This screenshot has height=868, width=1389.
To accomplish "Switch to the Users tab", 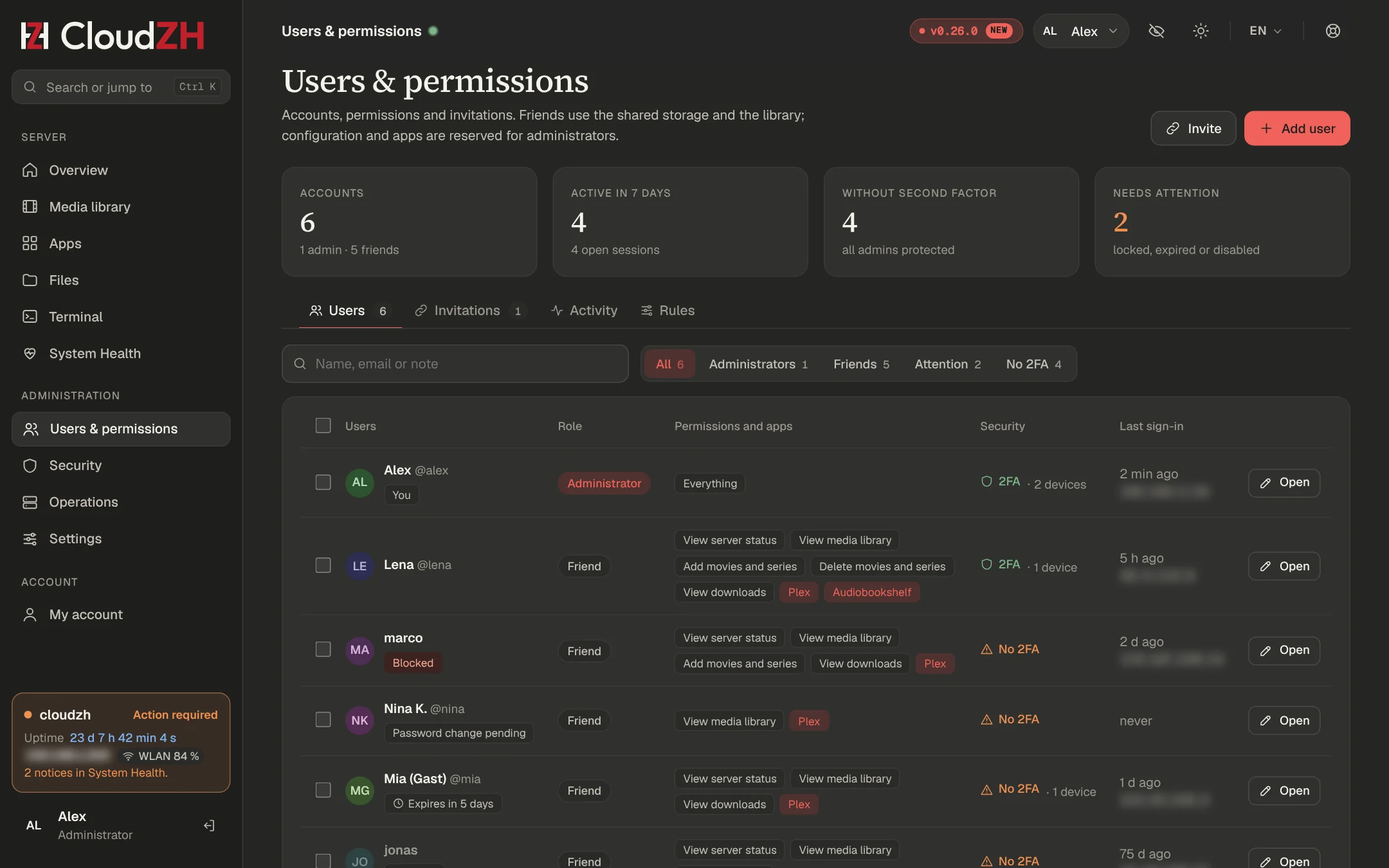I will 350,311.
